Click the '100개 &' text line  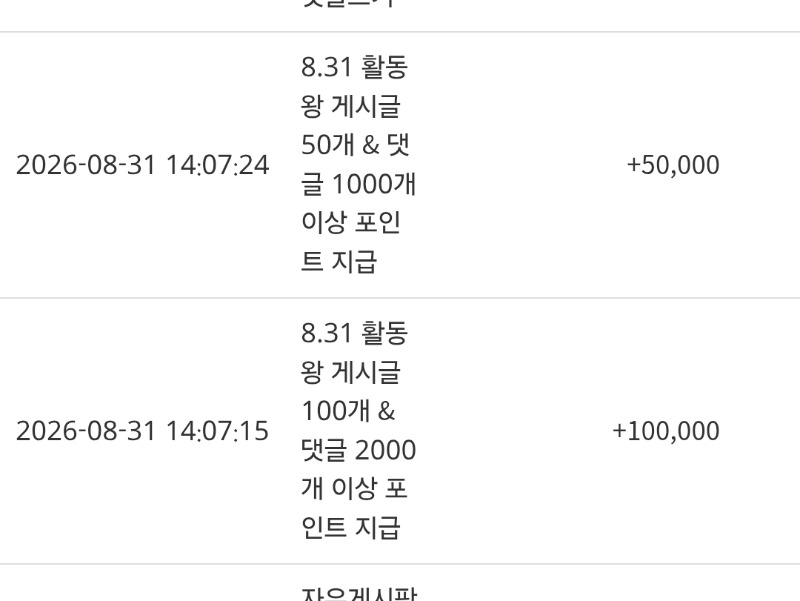(x=348, y=411)
